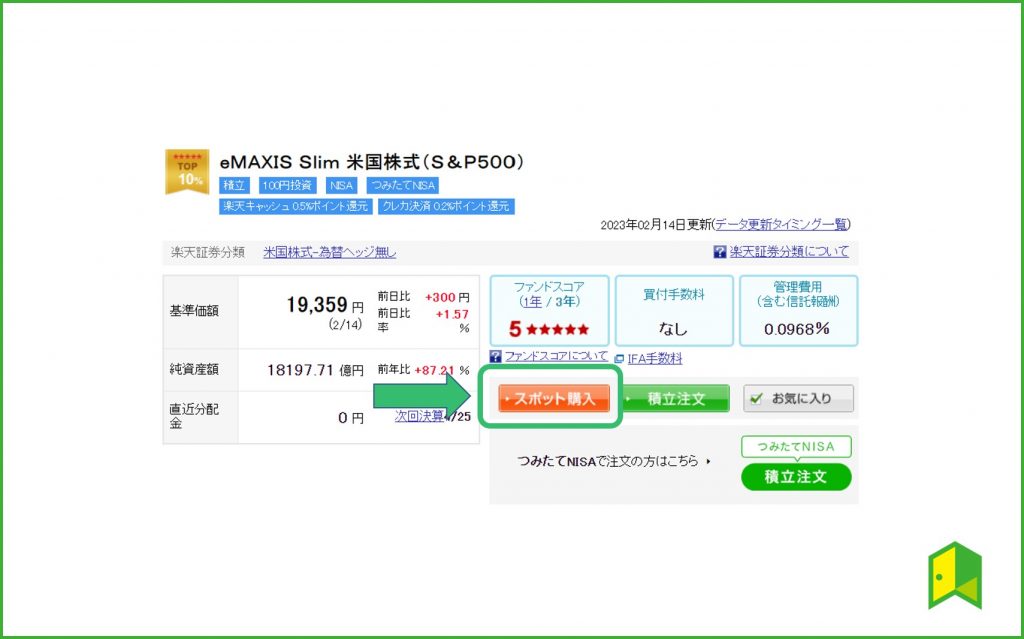Viewport: 1024px width, 639px height.
Task: Click the green checkmark inside お気に入り
Action: click(x=755, y=397)
